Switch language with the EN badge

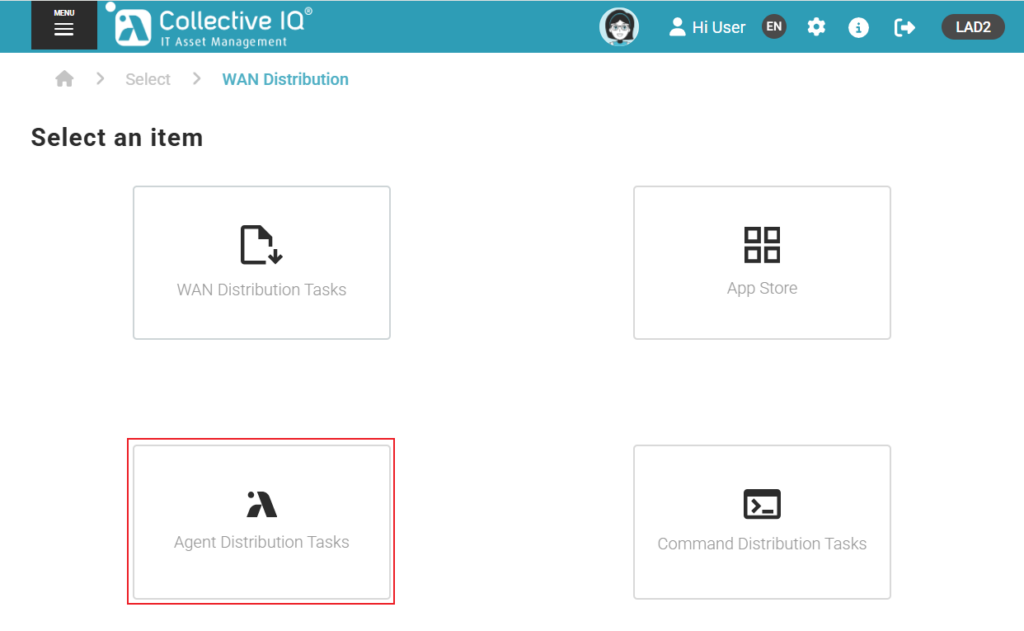(x=774, y=27)
